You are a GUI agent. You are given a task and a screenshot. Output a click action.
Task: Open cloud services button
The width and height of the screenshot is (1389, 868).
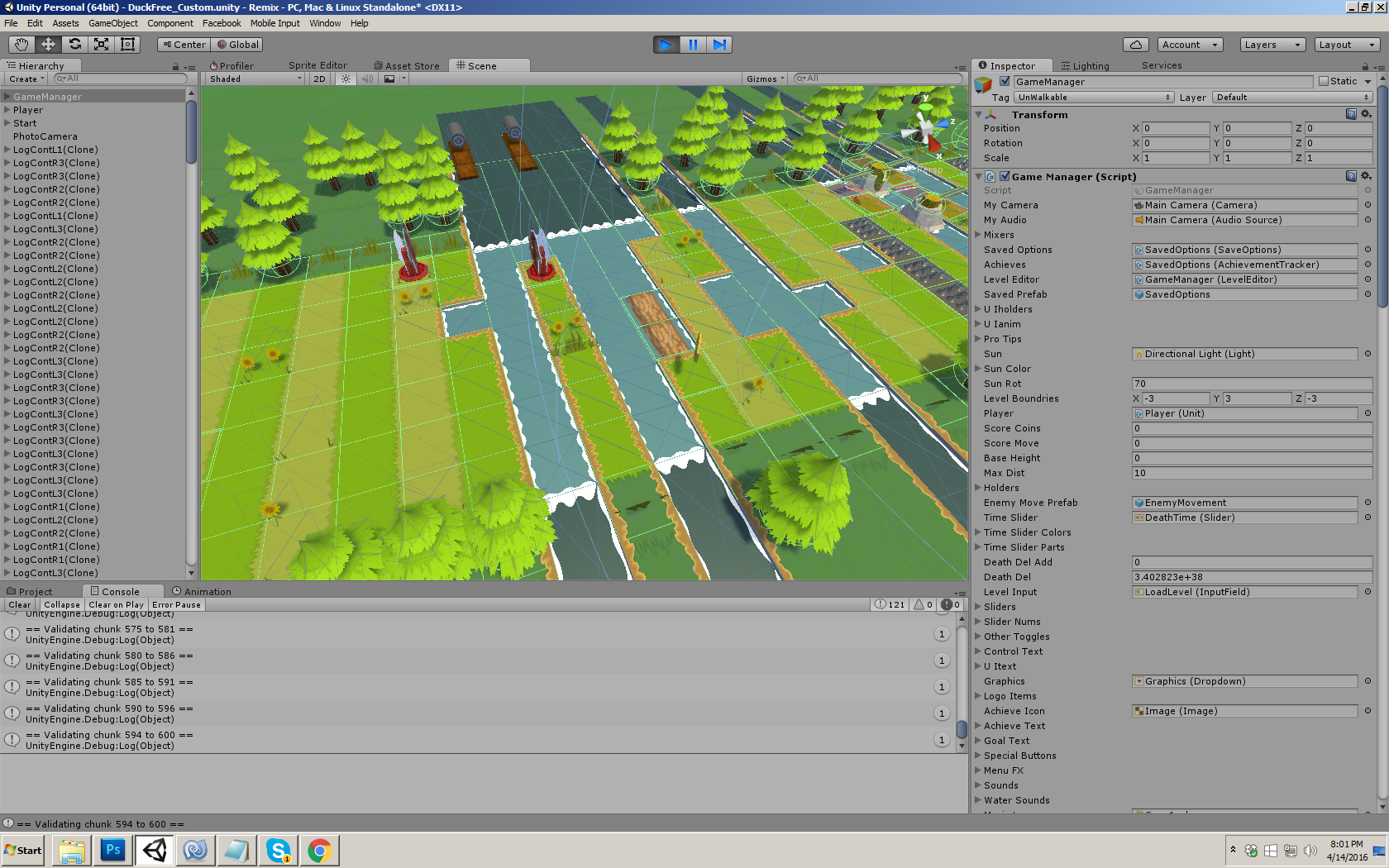(x=1136, y=45)
